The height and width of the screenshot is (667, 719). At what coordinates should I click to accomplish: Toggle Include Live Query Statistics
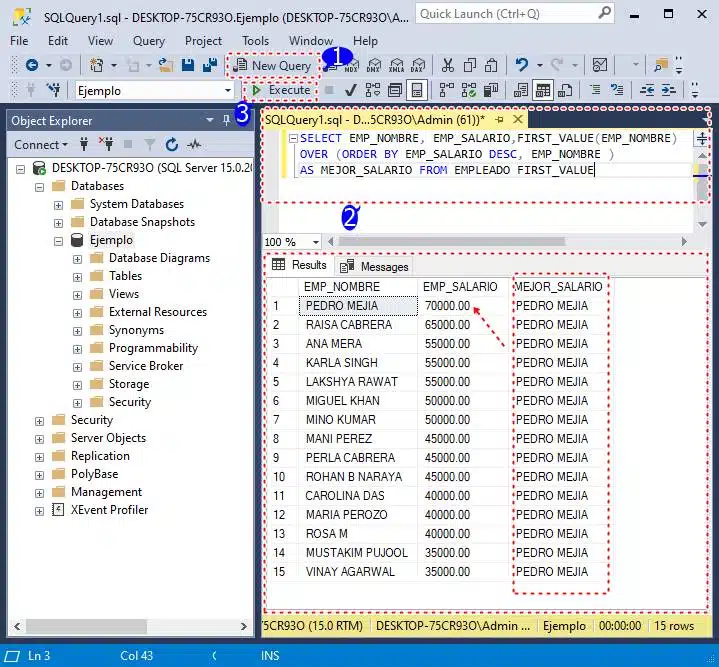[469, 90]
